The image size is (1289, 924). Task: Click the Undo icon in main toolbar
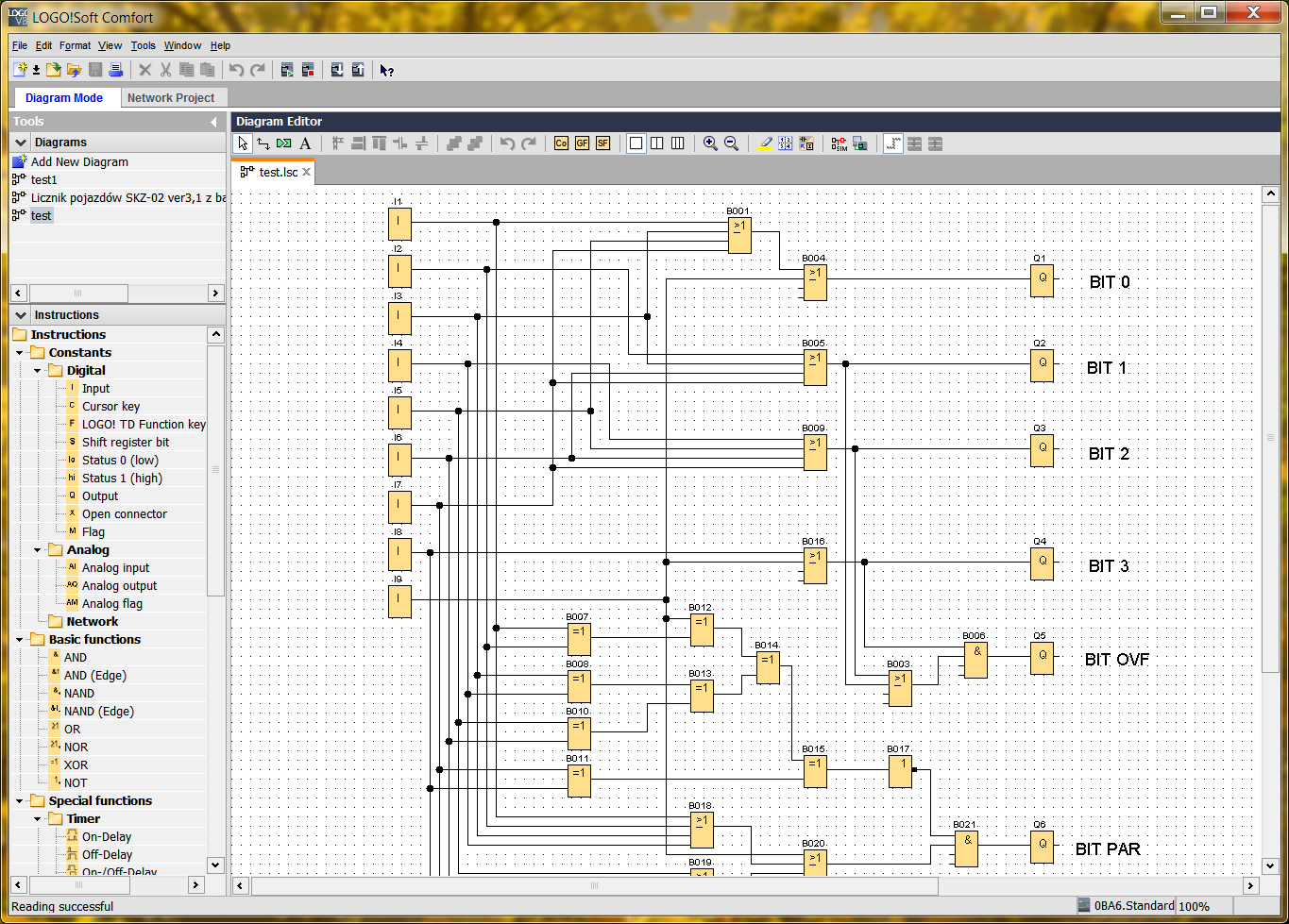(236, 70)
